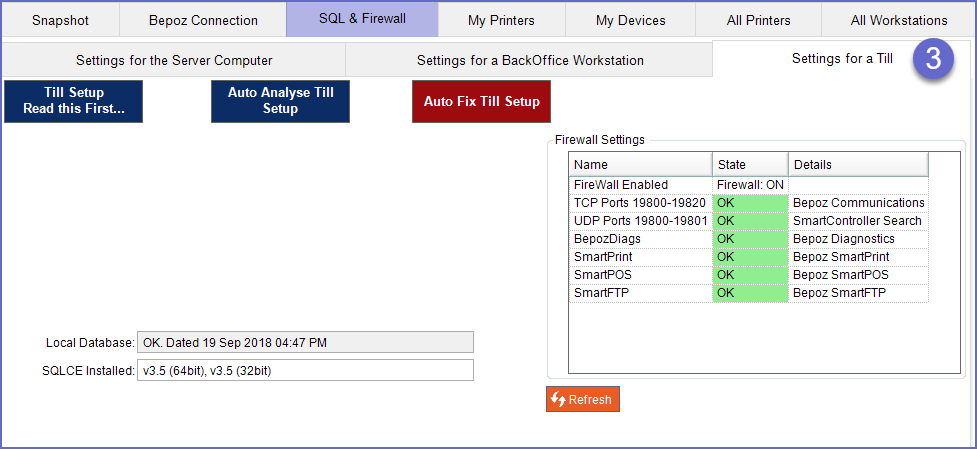The image size is (977, 449).
Task: Go to My Devices tab
Action: pyautogui.click(x=630, y=20)
